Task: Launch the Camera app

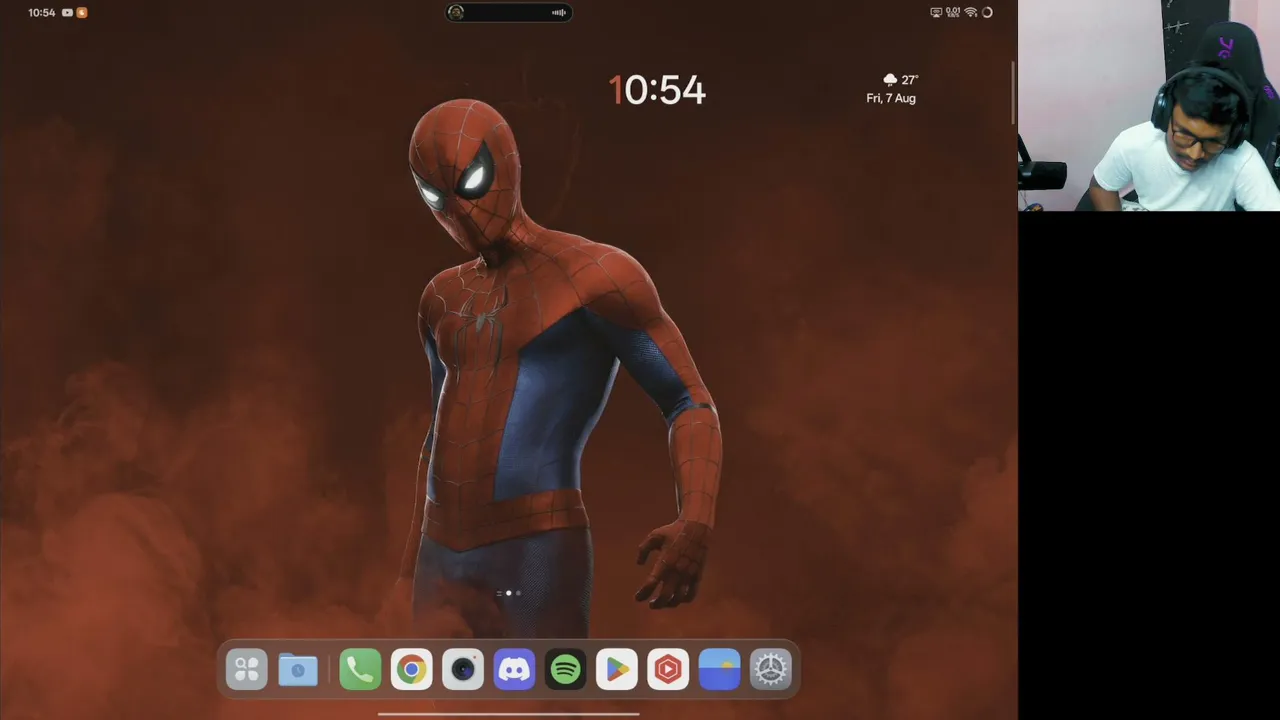Action: (x=463, y=669)
